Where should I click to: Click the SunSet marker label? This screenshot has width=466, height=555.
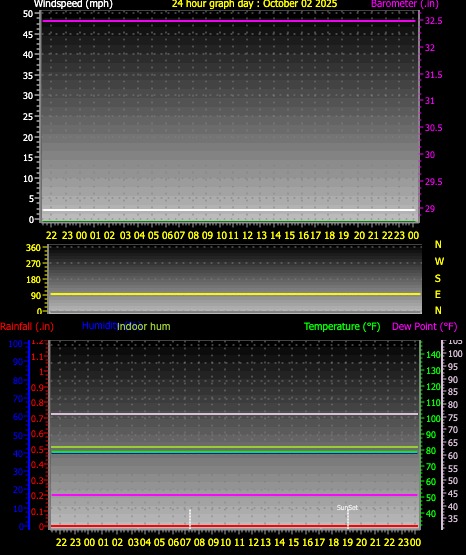347,508
